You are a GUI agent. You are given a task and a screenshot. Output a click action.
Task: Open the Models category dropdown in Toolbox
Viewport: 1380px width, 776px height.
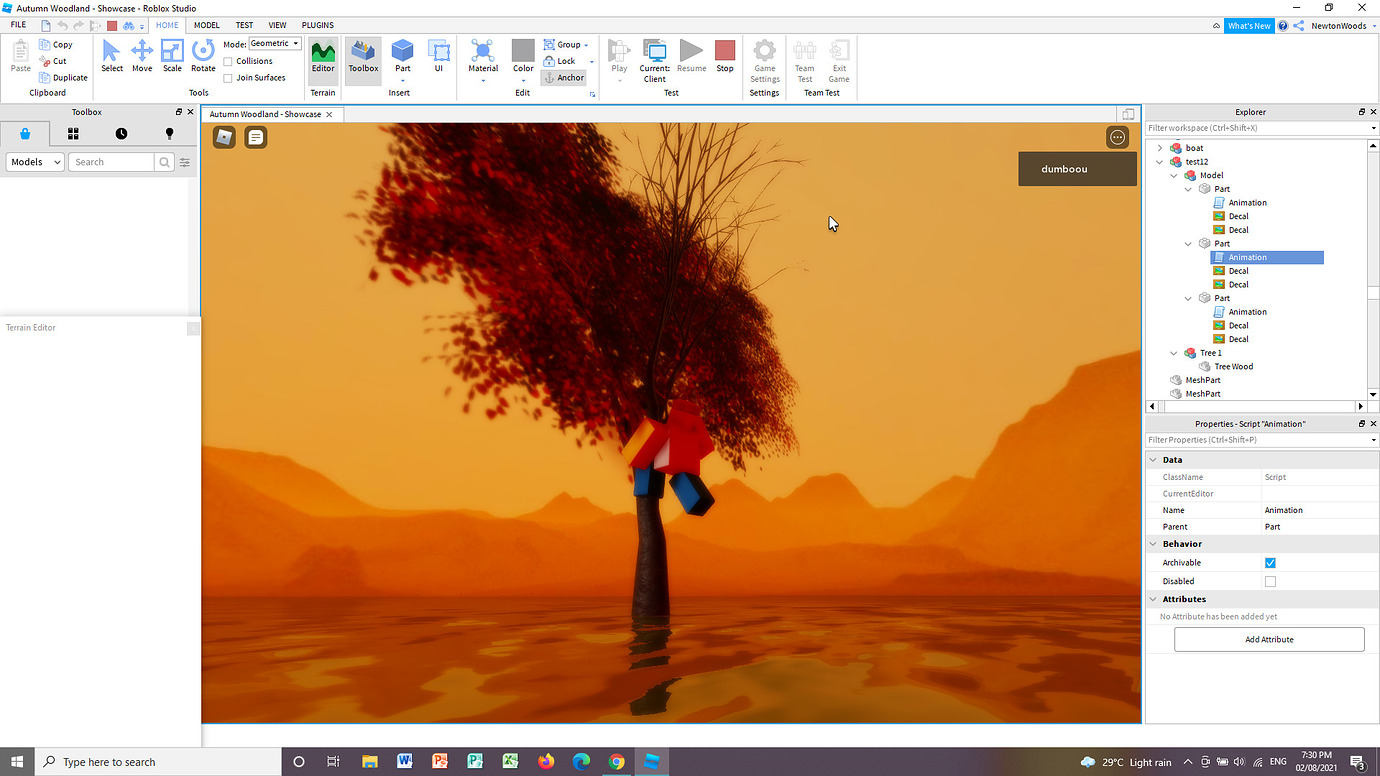pyautogui.click(x=35, y=162)
